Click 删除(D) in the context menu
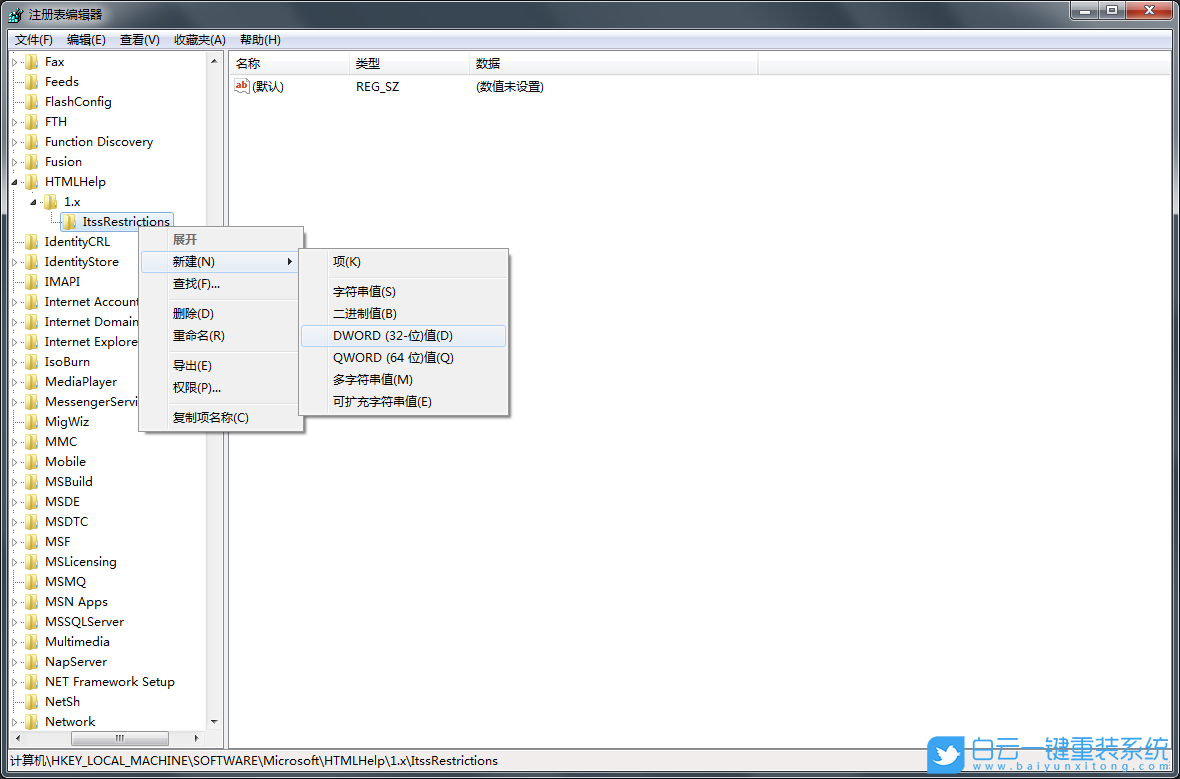The width and height of the screenshot is (1180, 779). click(x=195, y=312)
